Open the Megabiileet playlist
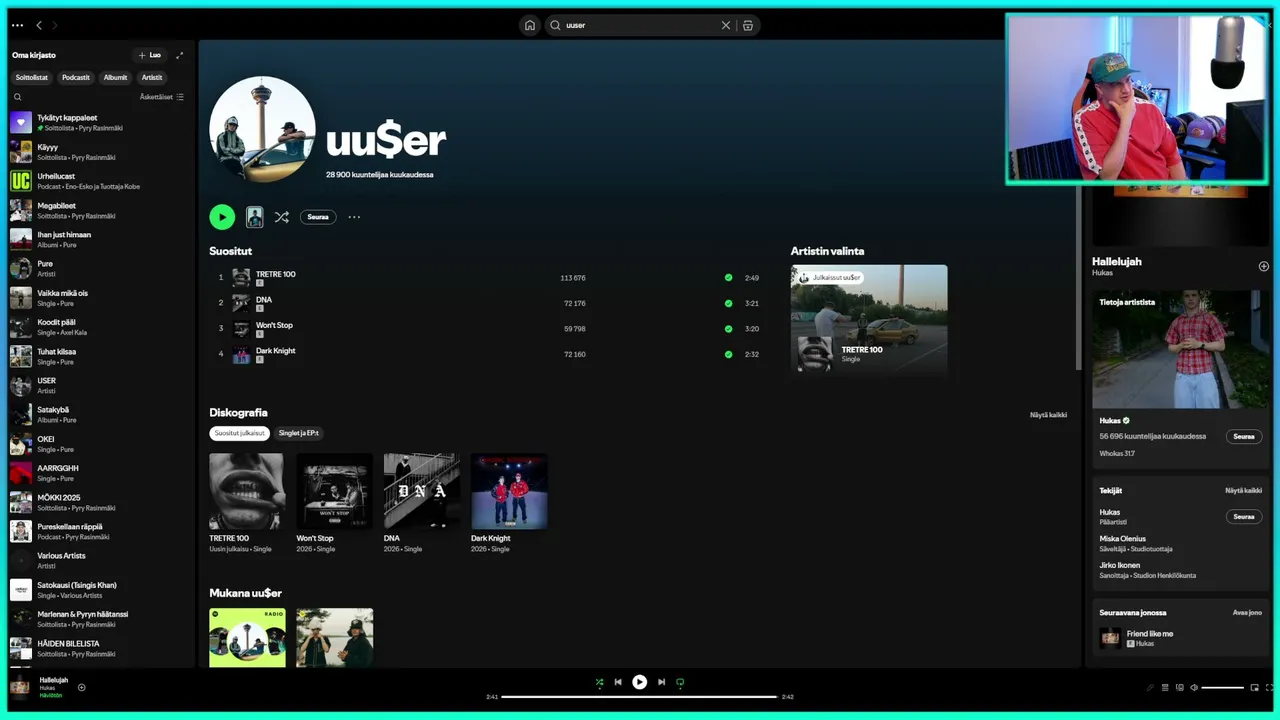The width and height of the screenshot is (1280, 720). (x=98, y=210)
